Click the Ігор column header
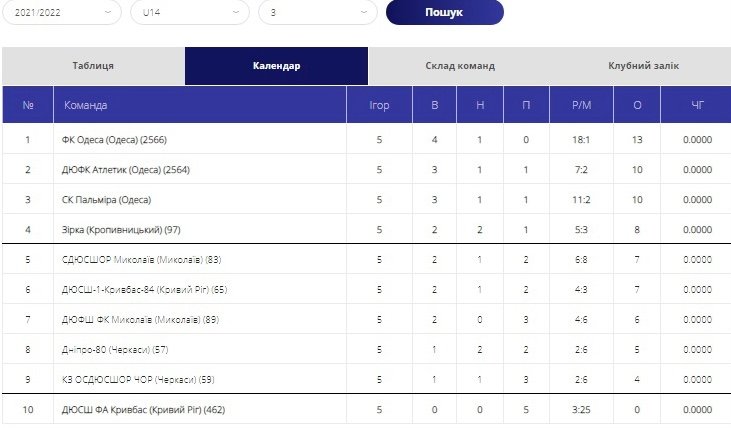The height and width of the screenshot is (428, 731). coord(379,105)
